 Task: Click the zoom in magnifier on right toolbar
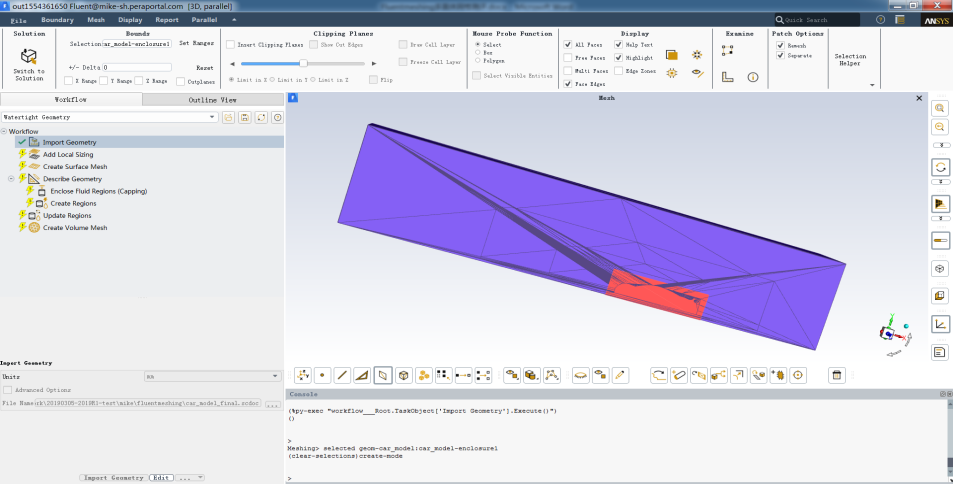click(x=940, y=108)
